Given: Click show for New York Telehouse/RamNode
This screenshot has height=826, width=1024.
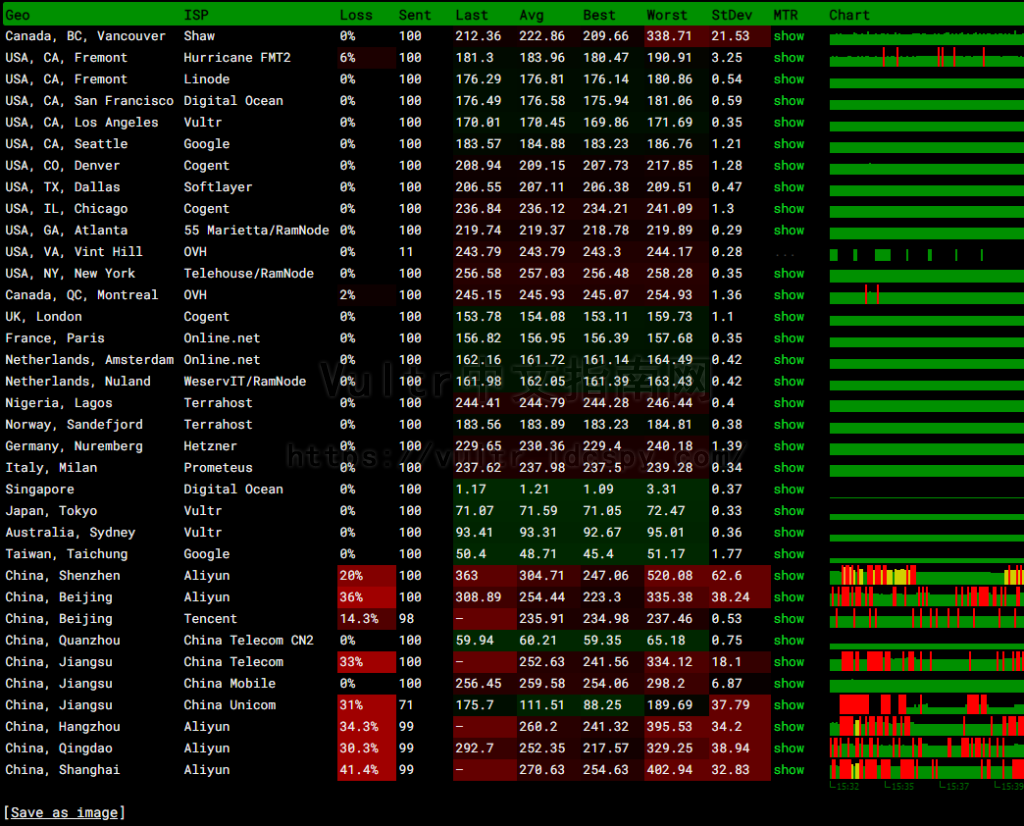Looking at the screenshot, I should (788, 273).
